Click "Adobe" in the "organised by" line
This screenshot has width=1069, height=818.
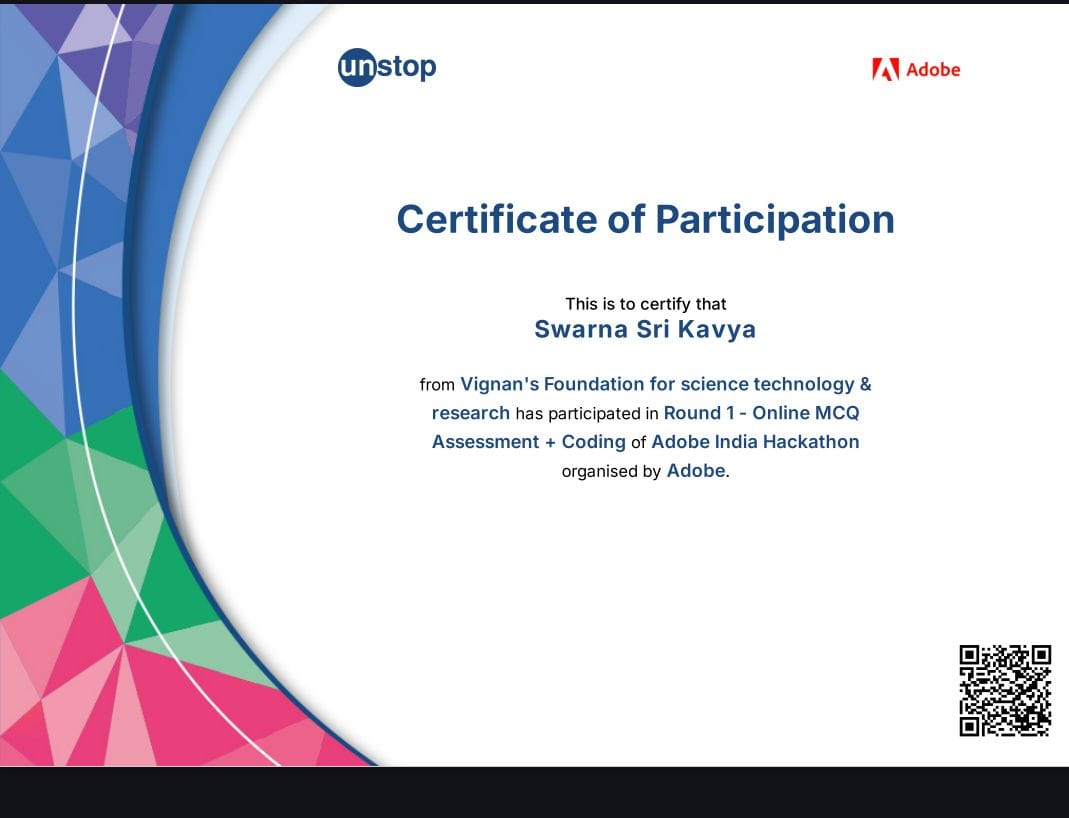coord(695,471)
